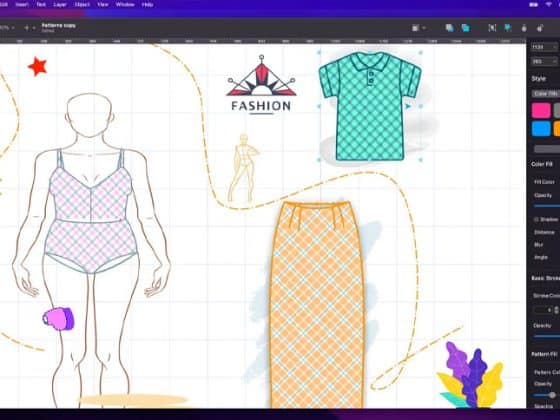Screen dimensions: 560x420
Task: Click the Blur label under Shadow
Action: point(538,245)
